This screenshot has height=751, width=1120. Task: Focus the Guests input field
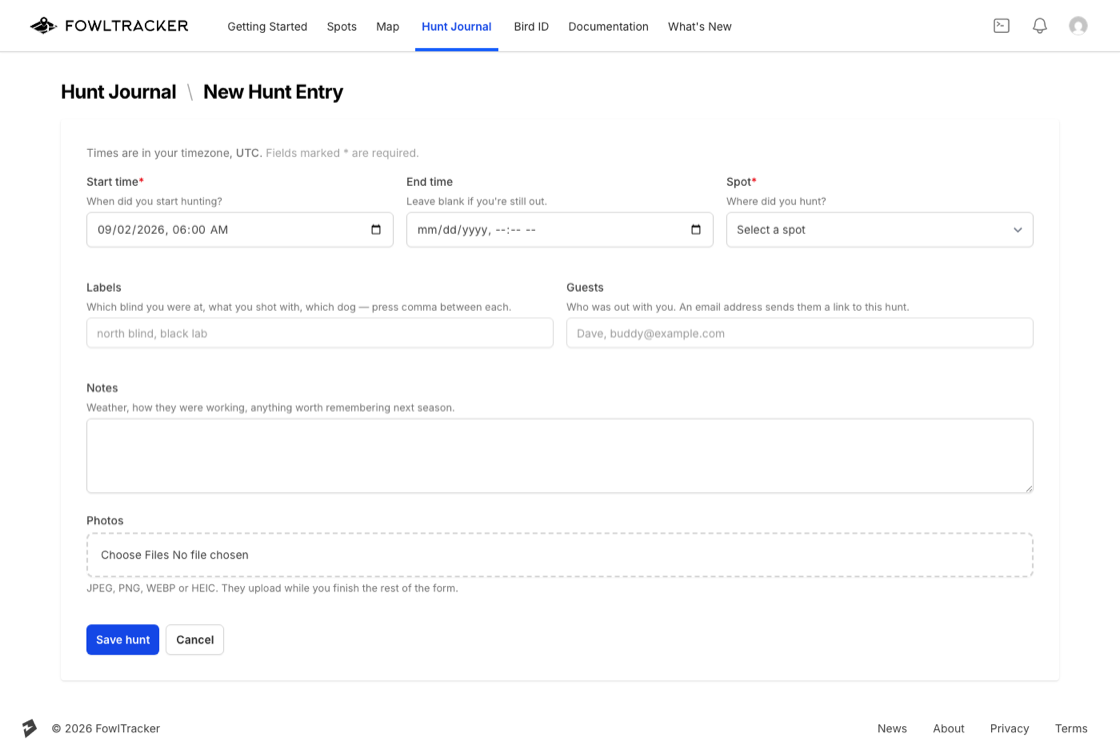(799, 333)
